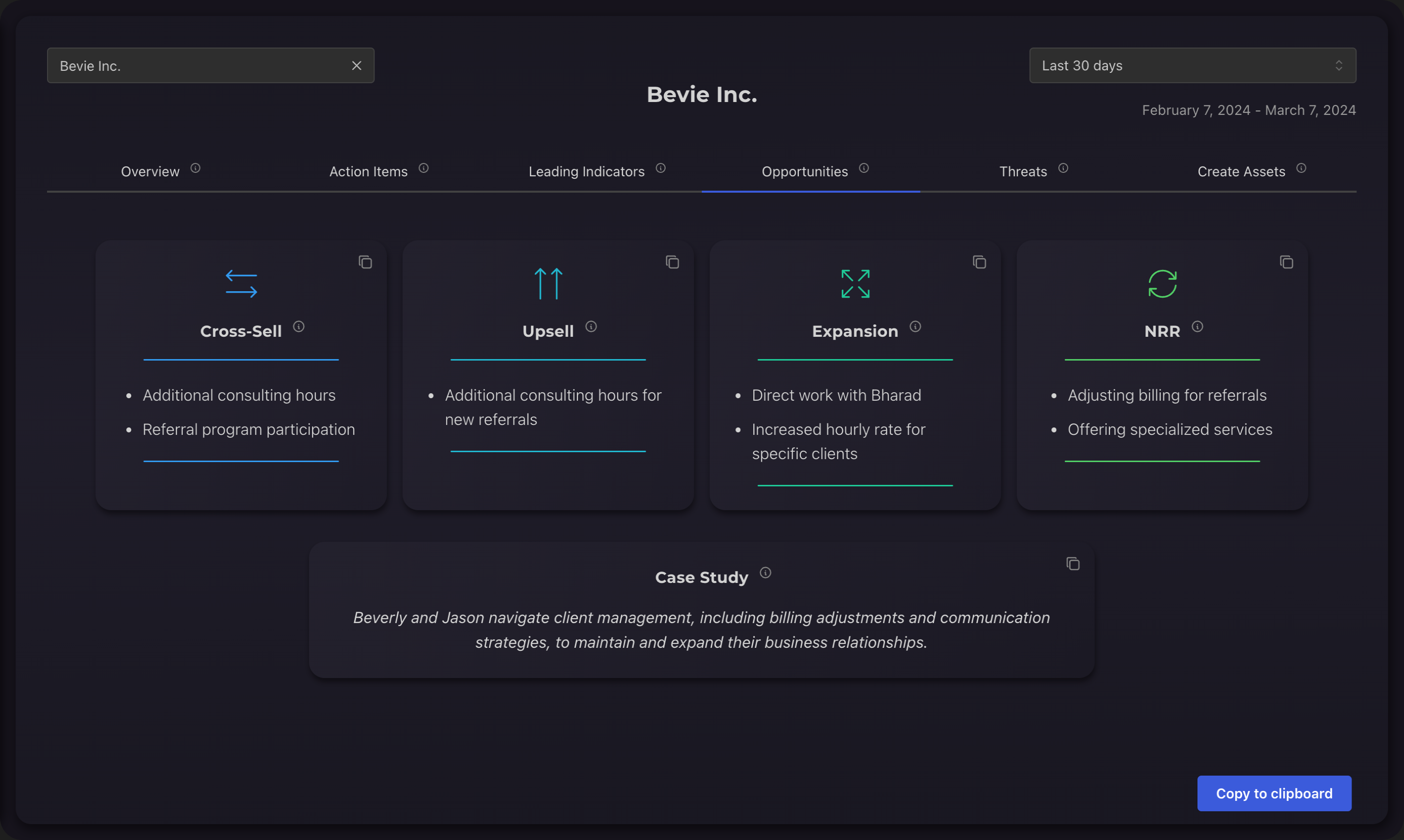Click the NRR circular arrows icon

(x=1162, y=284)
